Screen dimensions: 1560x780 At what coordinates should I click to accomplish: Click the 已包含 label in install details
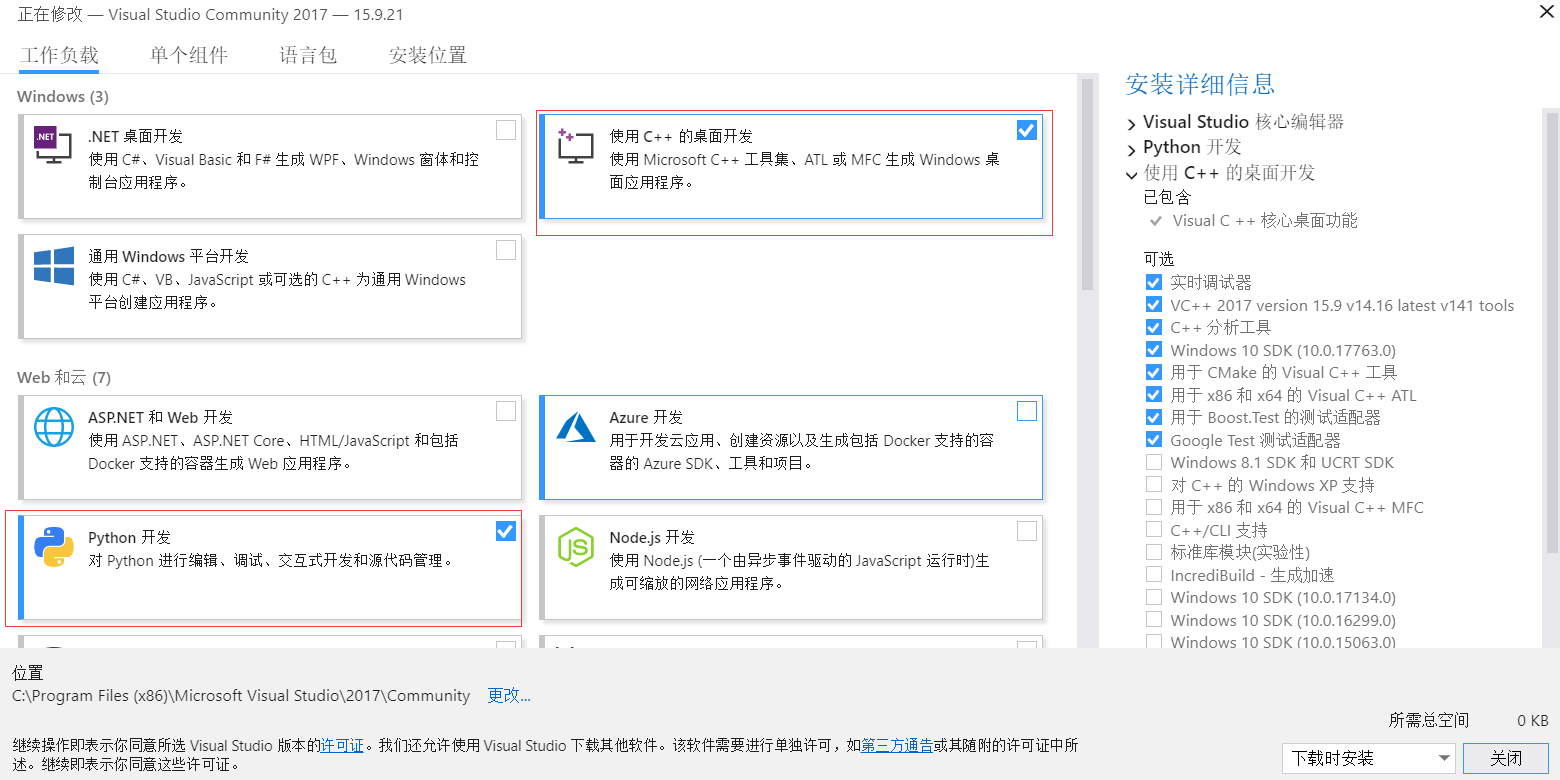click(x=1167, y=198)
